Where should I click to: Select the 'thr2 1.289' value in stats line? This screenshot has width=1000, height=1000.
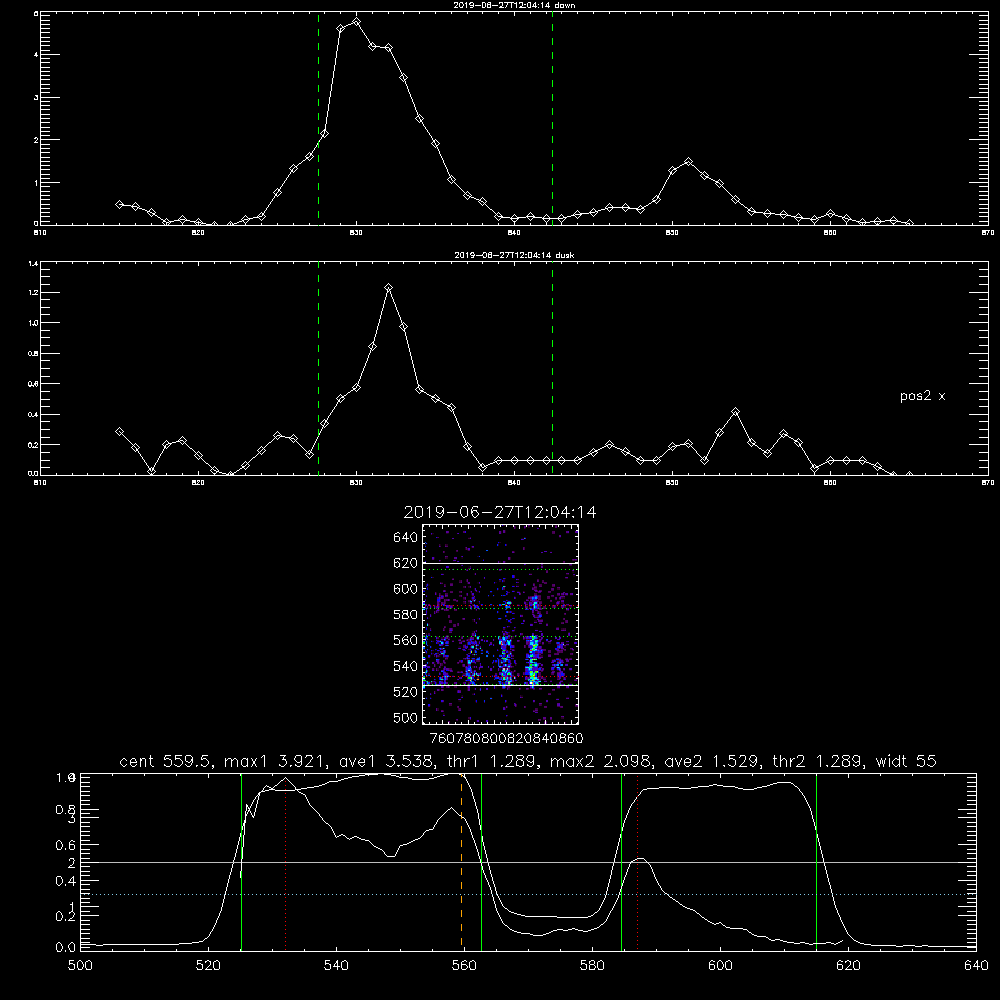[820, 761]
